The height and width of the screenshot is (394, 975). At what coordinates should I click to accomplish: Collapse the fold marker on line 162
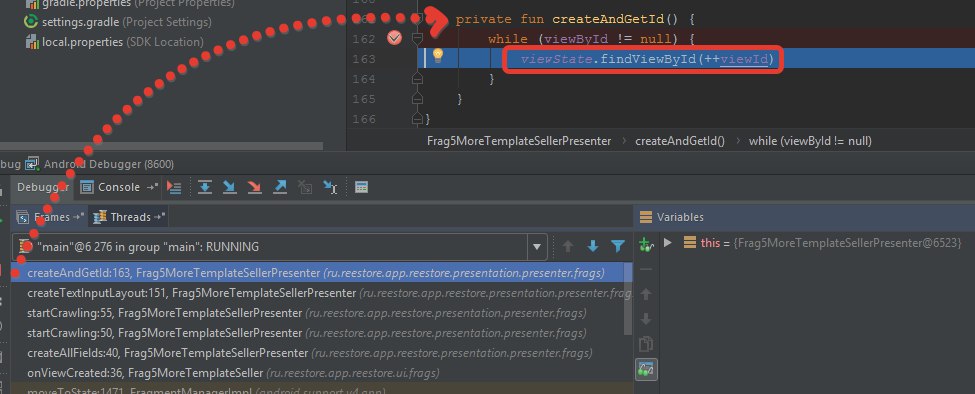pos(417,39)
